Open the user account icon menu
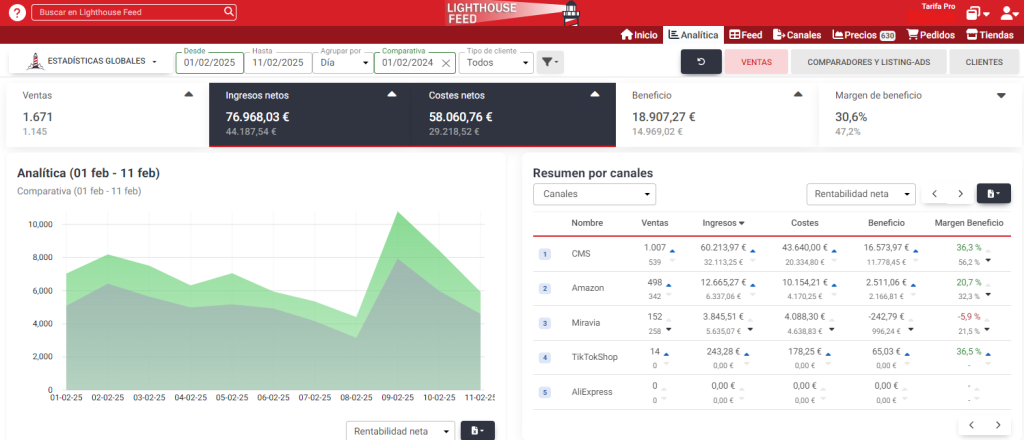Image resolution: width=1024 pixels, height=440 pixels. tap(1010, 13)
